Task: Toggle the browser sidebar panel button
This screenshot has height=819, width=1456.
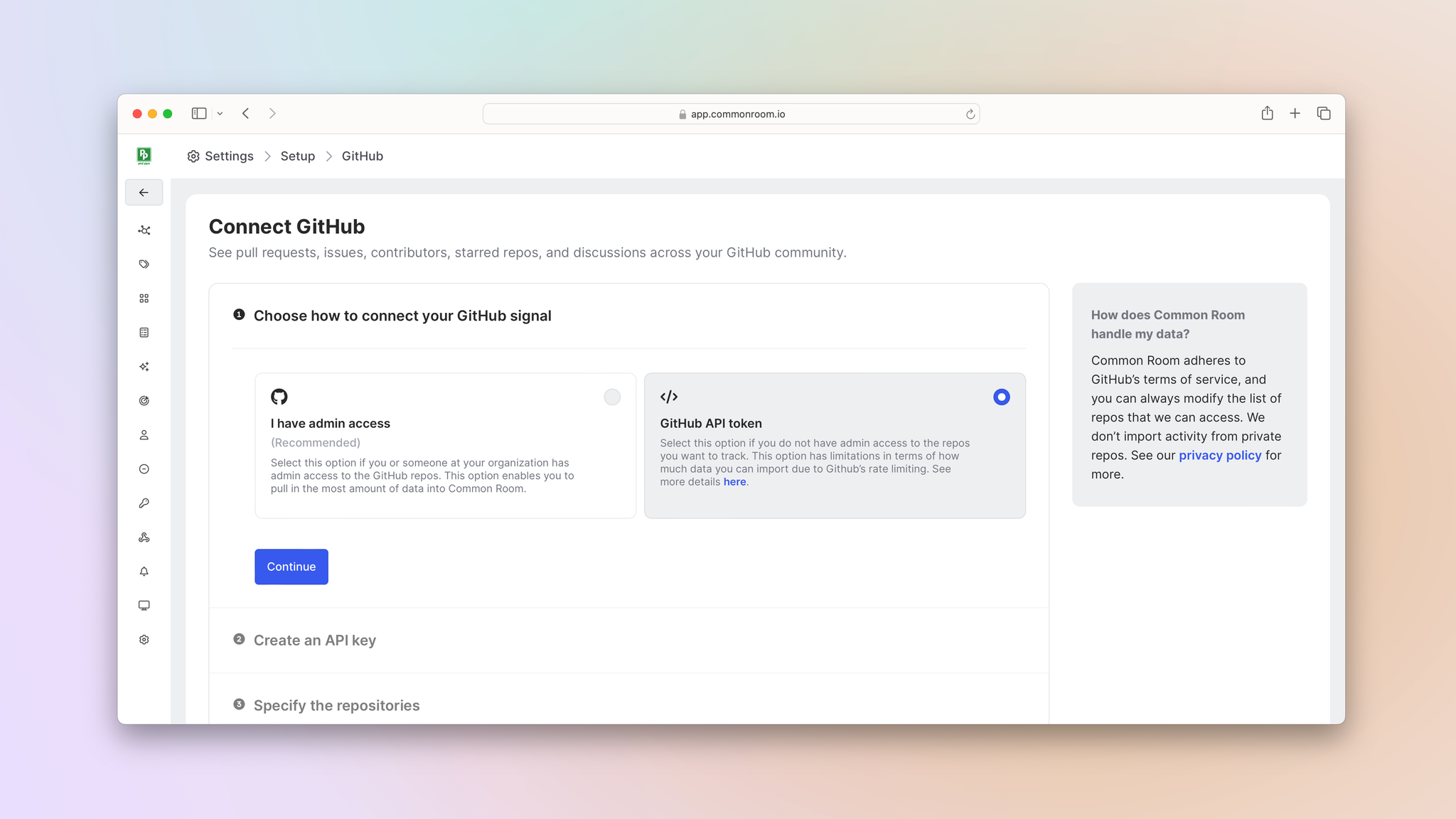Action: coord(199,114)
